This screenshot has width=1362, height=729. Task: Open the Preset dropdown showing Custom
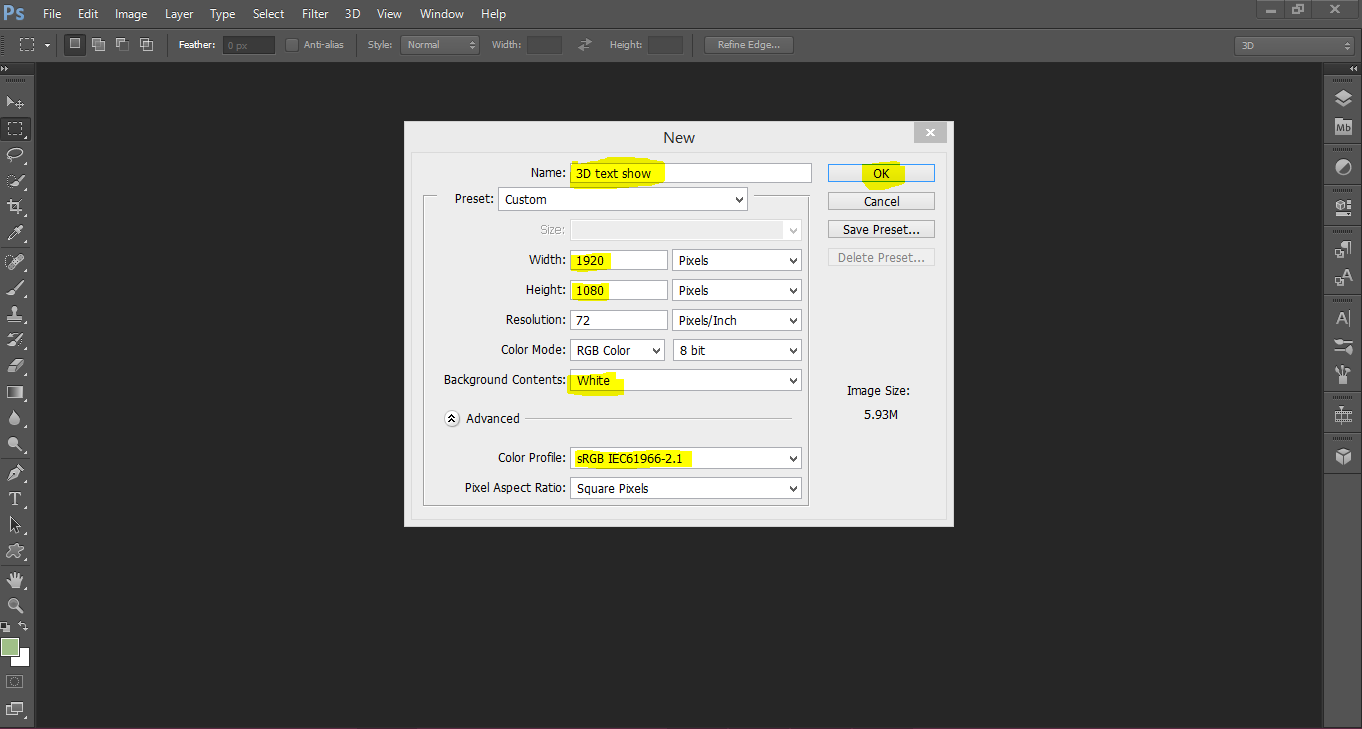623,199
